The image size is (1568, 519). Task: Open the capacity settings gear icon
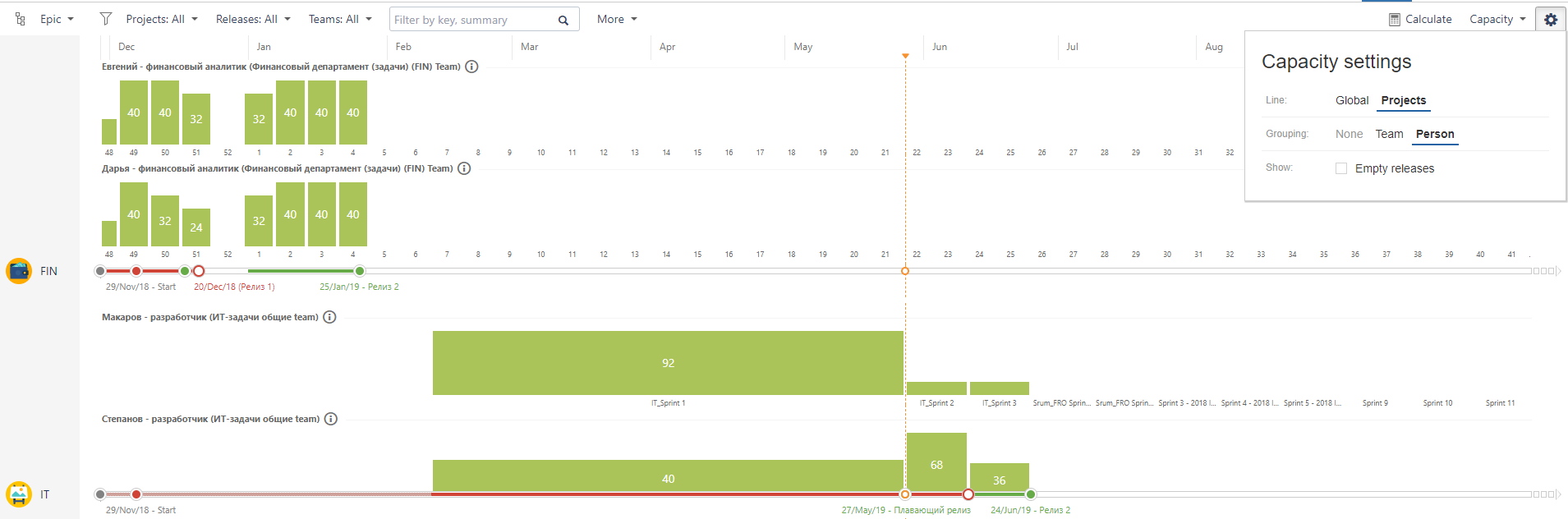tap(1550, 20)
